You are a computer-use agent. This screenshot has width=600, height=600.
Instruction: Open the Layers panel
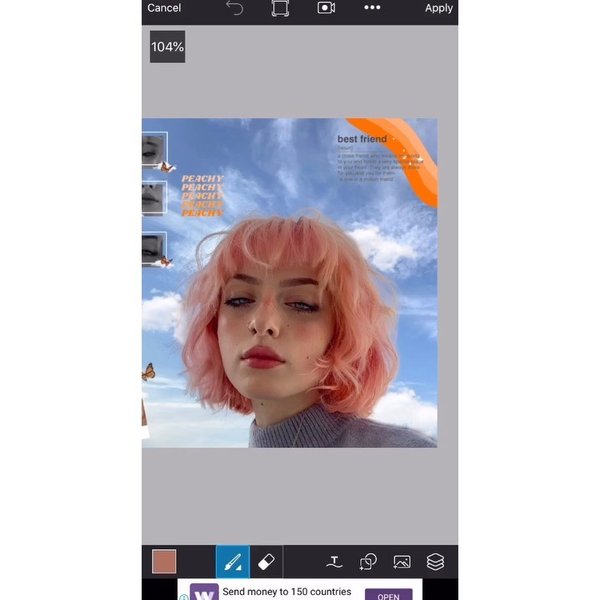coord(435,562)
